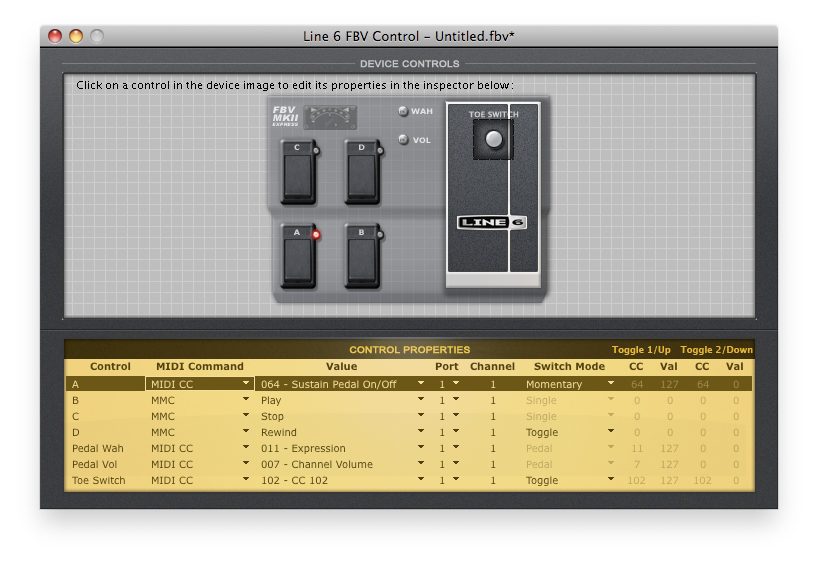Select the Pedal Wah row

(x=98, y=449)
